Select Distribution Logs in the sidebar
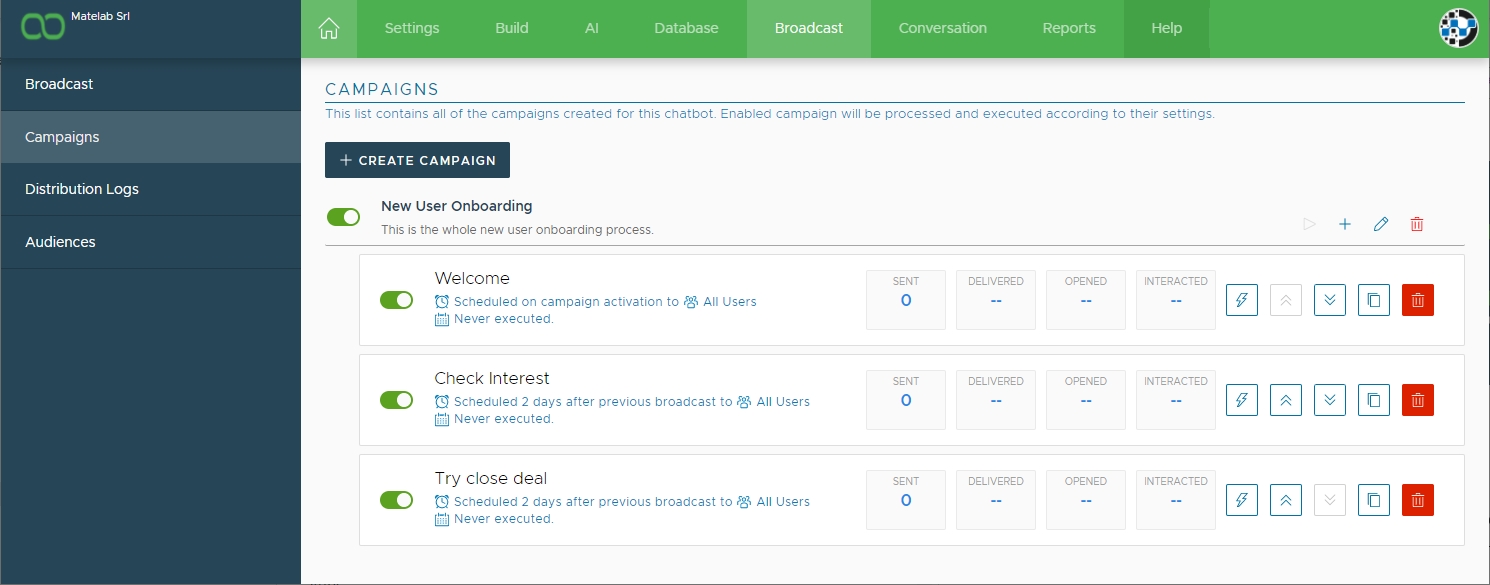Screen dimensions: 1490x585 pos(82,189)
